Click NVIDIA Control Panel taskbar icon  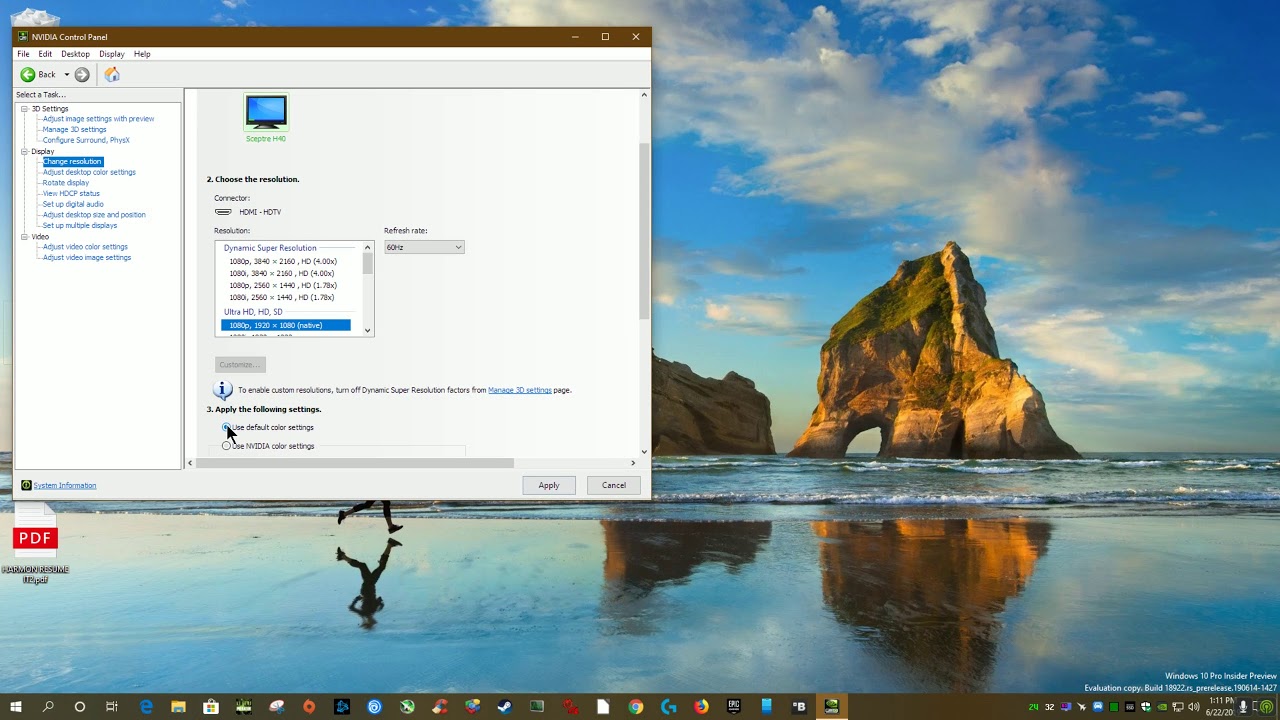click(x=831, y=707)
